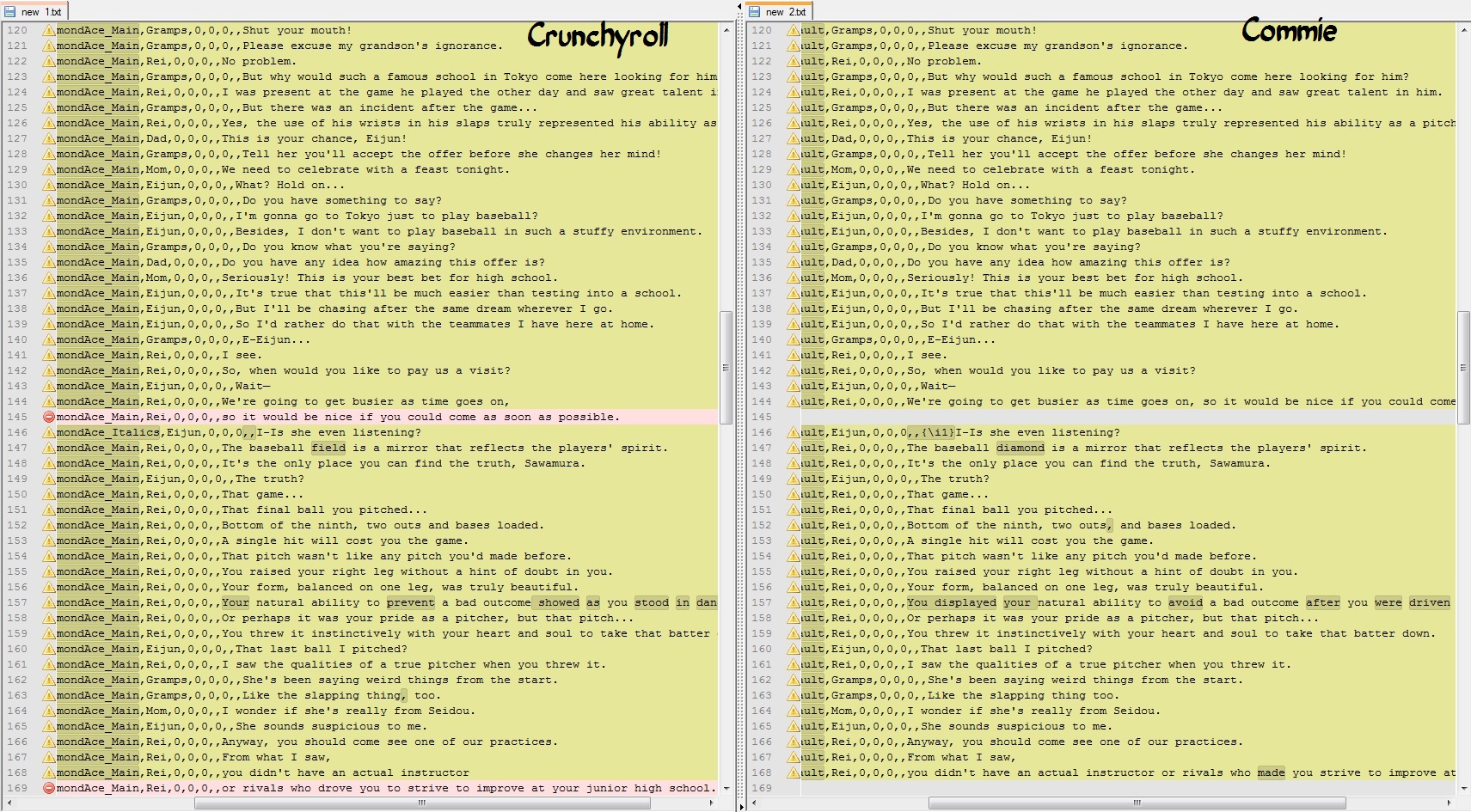Image resolution: width=1471 pixels, height=812 pixels.
Task: Click line number 169 in the right pane
Action: (x=762, y=788)
